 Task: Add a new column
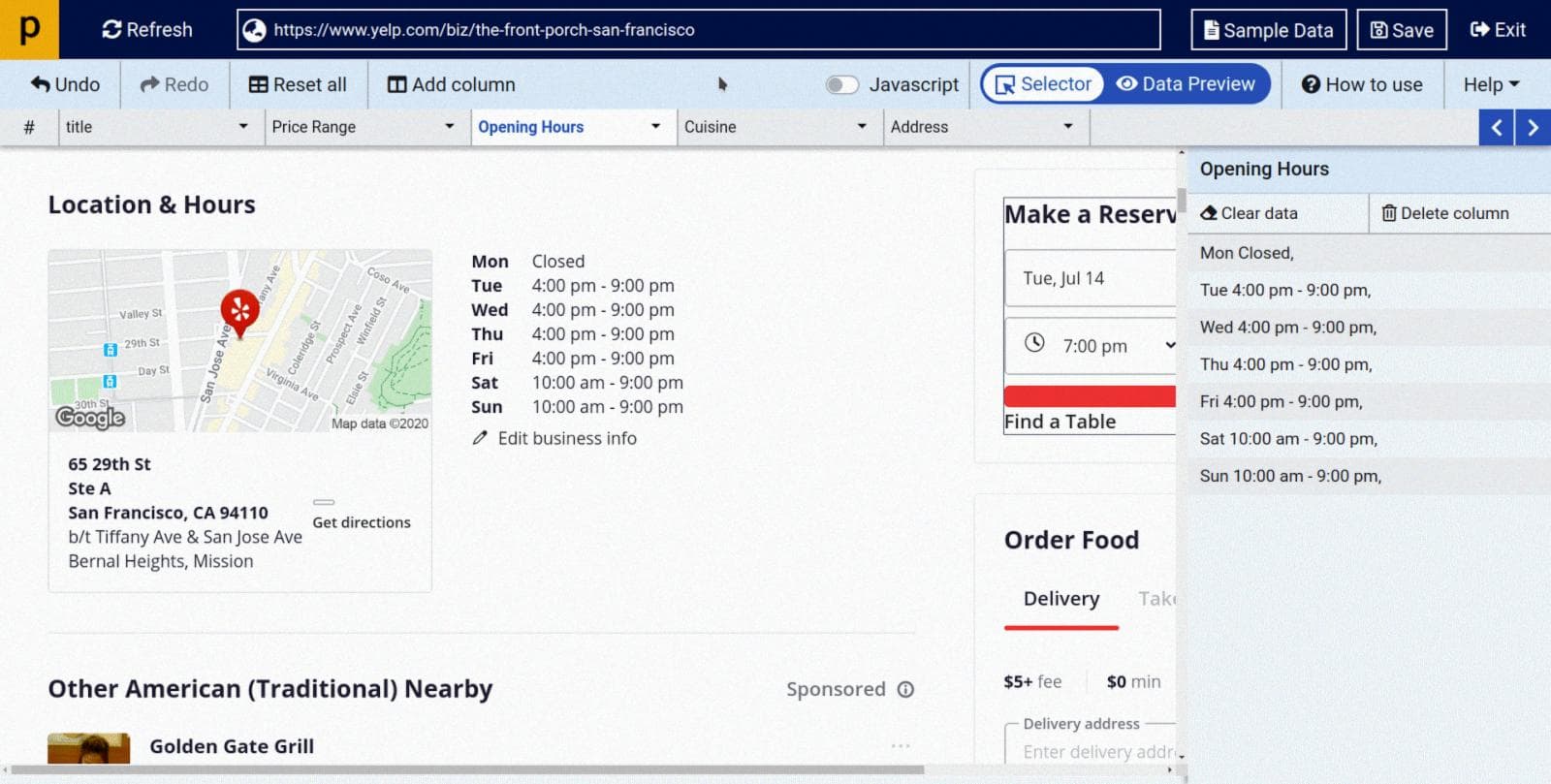click(x=451, y=84)
